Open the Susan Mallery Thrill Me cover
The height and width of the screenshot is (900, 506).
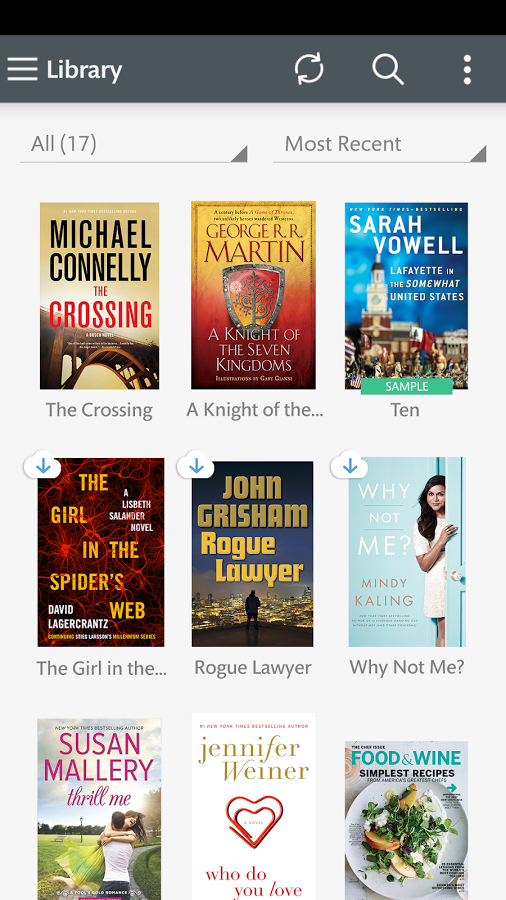[99, 809]
